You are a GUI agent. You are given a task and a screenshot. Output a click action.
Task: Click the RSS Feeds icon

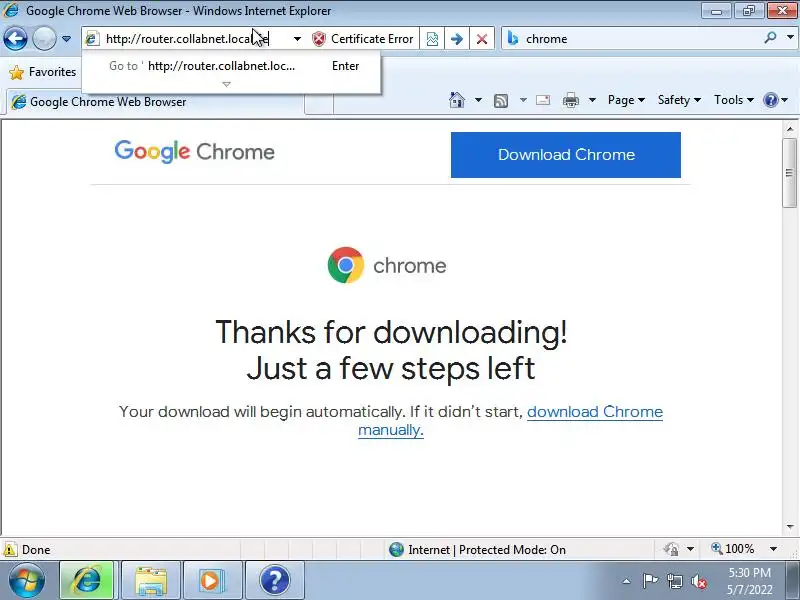(501, 101)
